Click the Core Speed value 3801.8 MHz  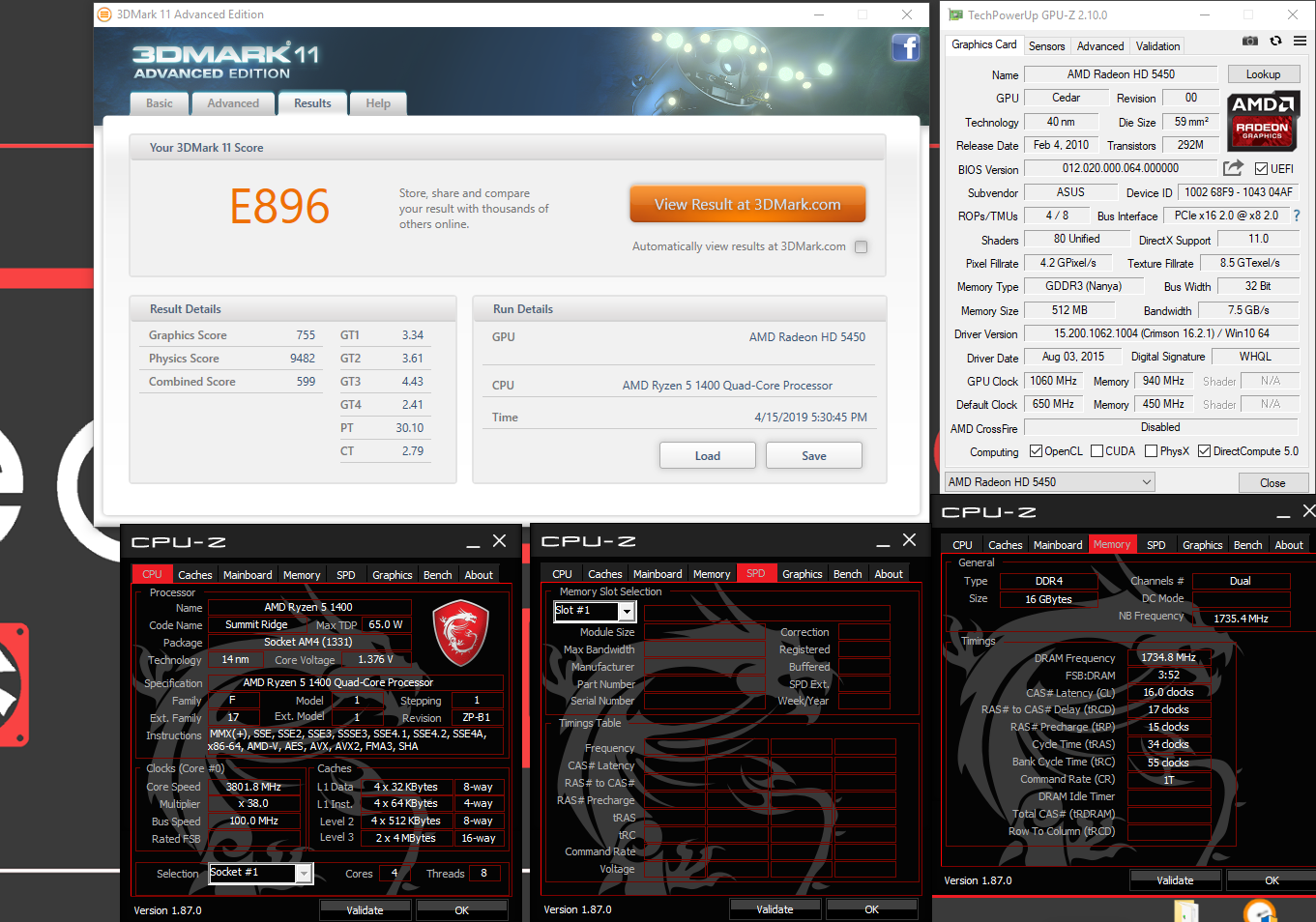pyautogui.click(x=253, y=787)
